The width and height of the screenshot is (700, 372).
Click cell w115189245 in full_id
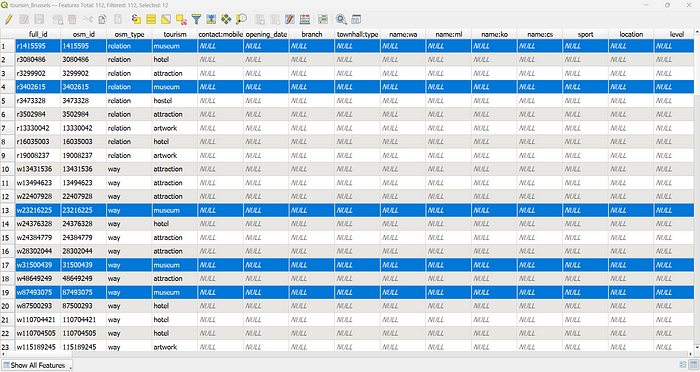tap(38, 347)
